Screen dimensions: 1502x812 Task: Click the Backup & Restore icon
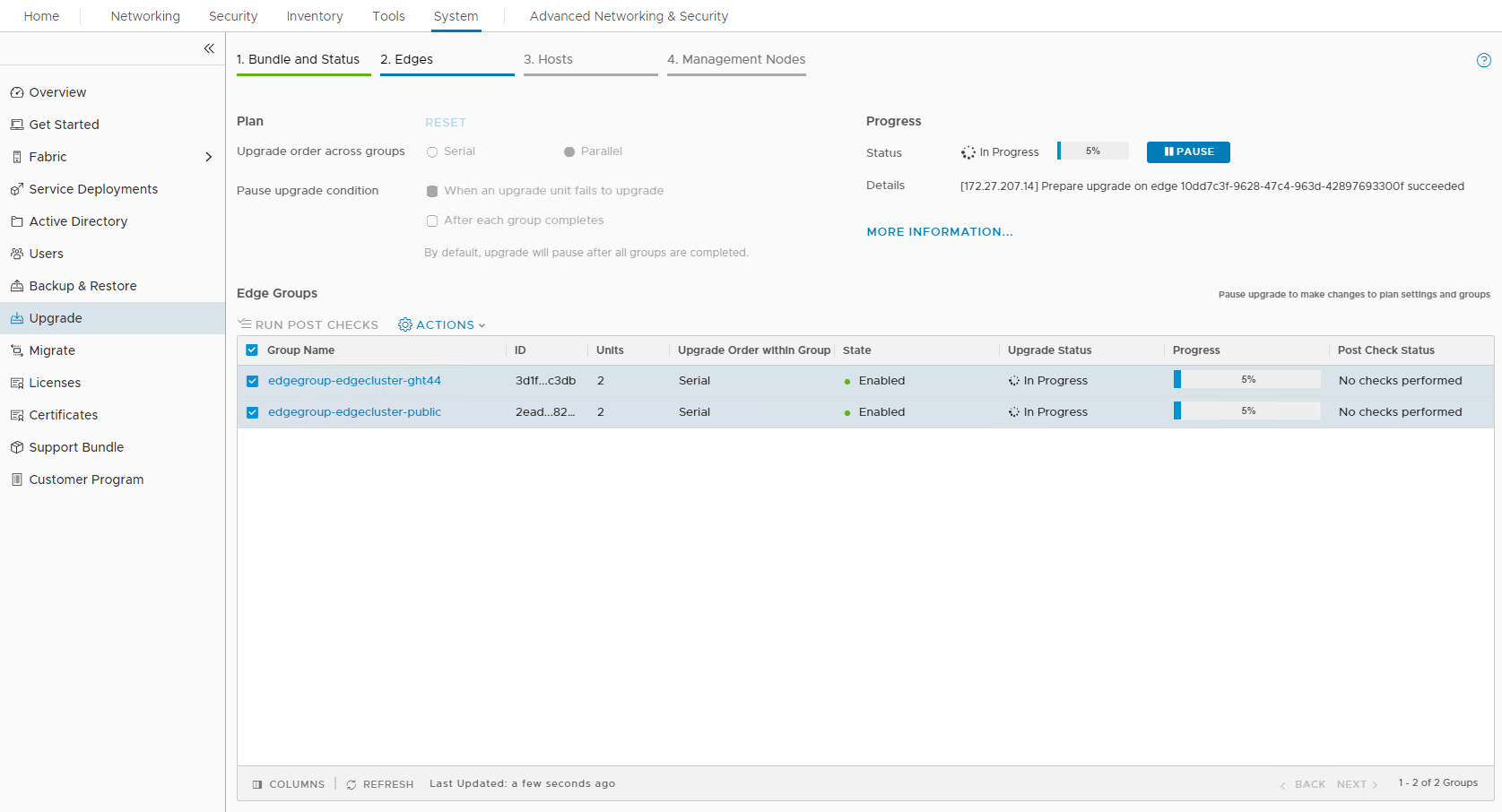pyautogui.click(x=16, y=286)
